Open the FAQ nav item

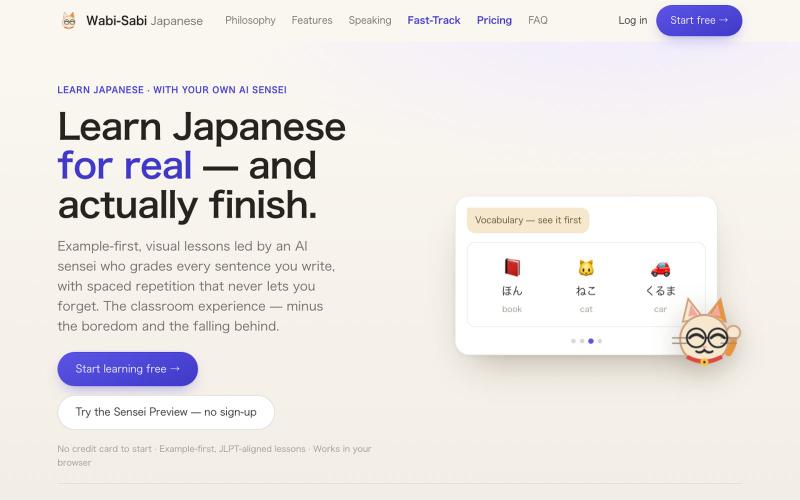click(538, 20)
